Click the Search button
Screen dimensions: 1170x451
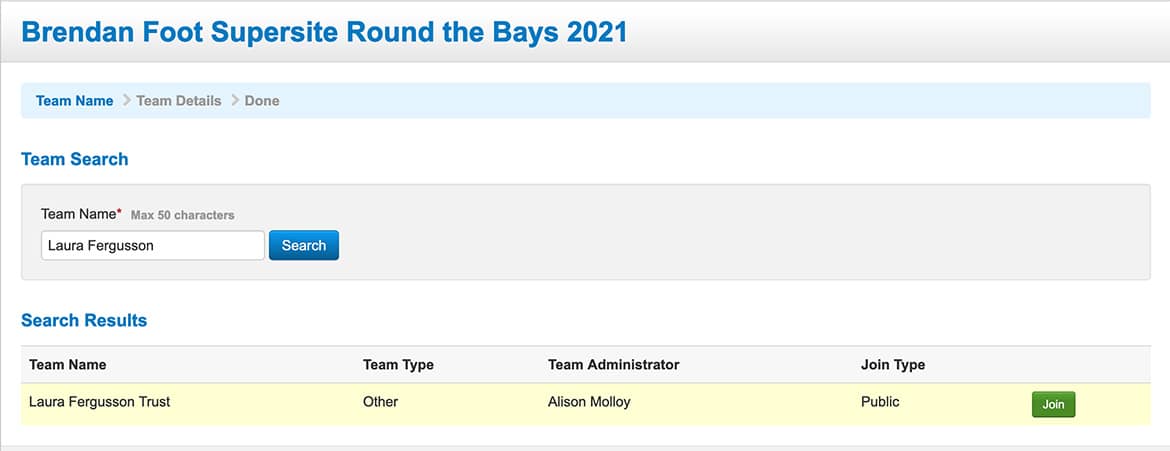303,245
